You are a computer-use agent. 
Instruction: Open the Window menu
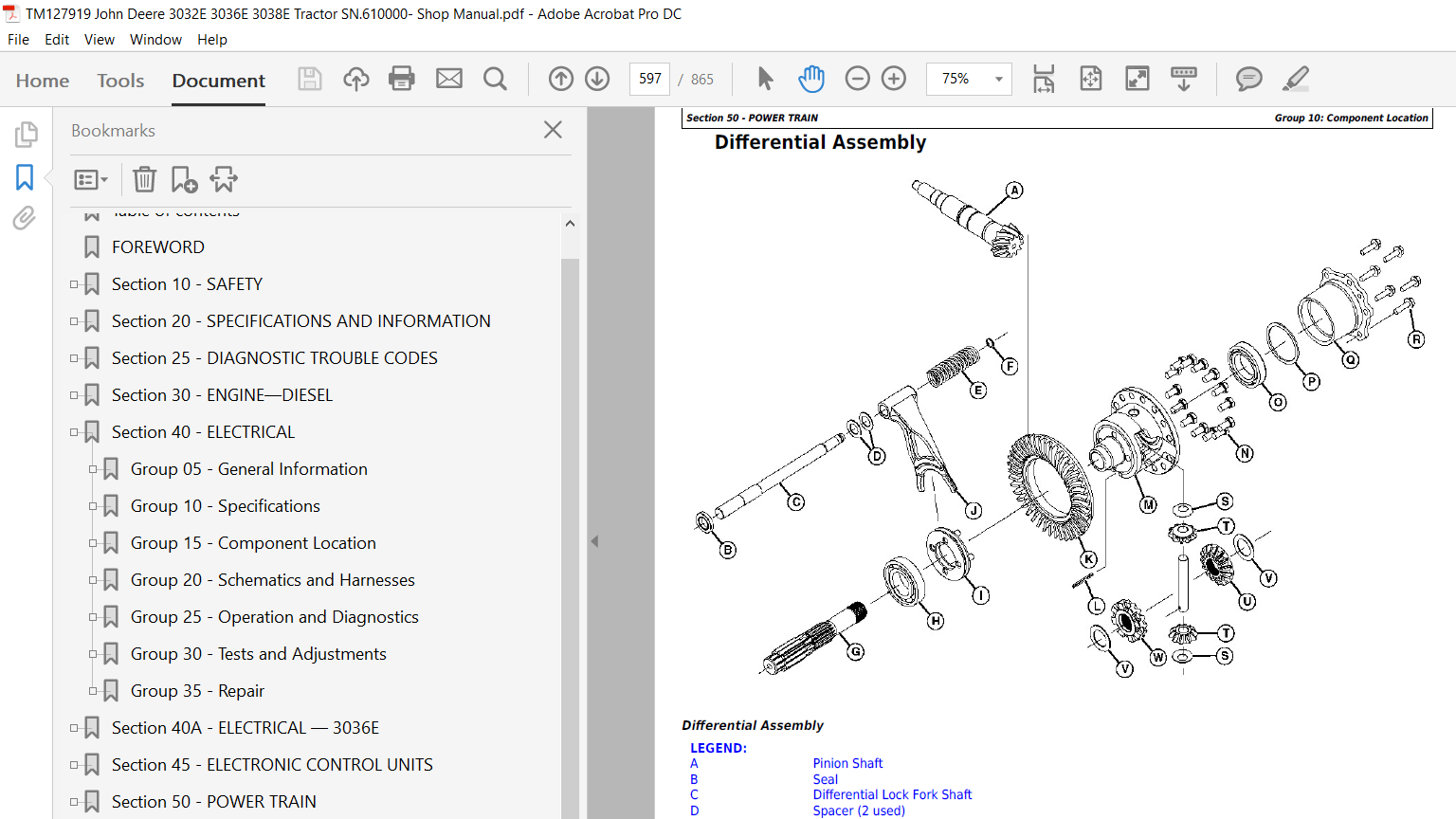(x=155, y=40)
